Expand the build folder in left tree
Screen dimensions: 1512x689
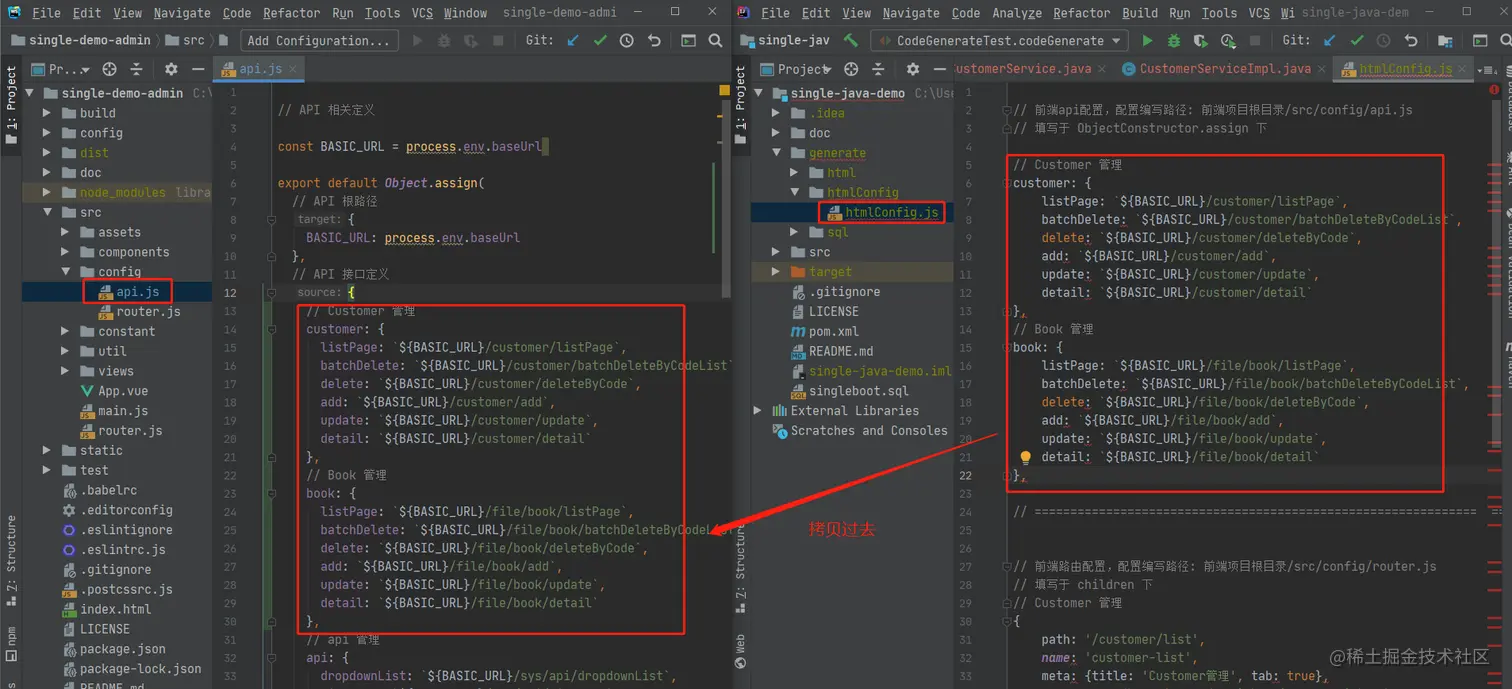point(47,113)
